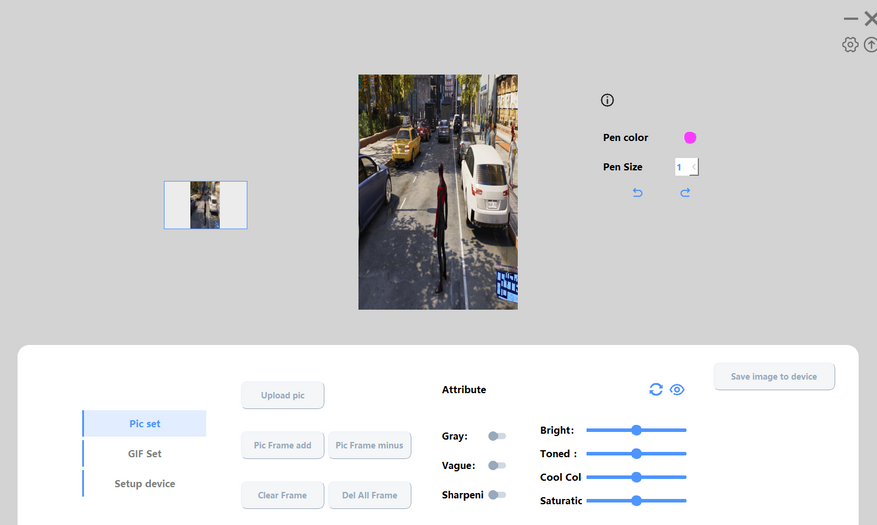Open the GIF Set tab
This screenshot has width=877, height=525.
pyautogui.click(x=145, y=454)
